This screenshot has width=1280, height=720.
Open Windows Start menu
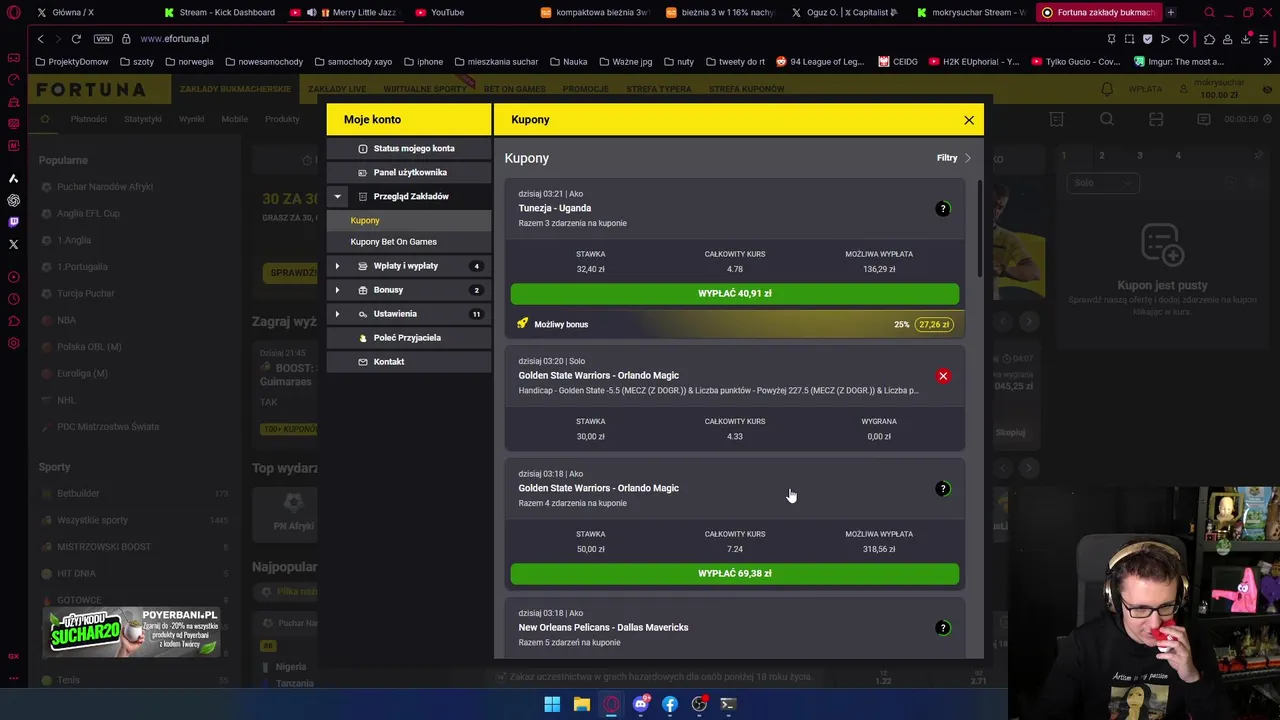pyautogui.click(x=552, y=704)
